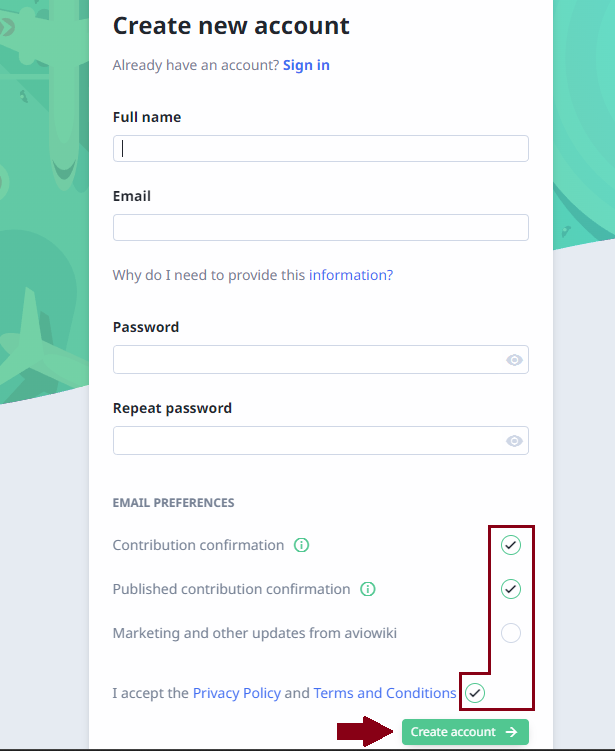Click the Contribution confirmation label text
Image resolution: width=615 pixels, height=751 pixels.
coord(198,545)
